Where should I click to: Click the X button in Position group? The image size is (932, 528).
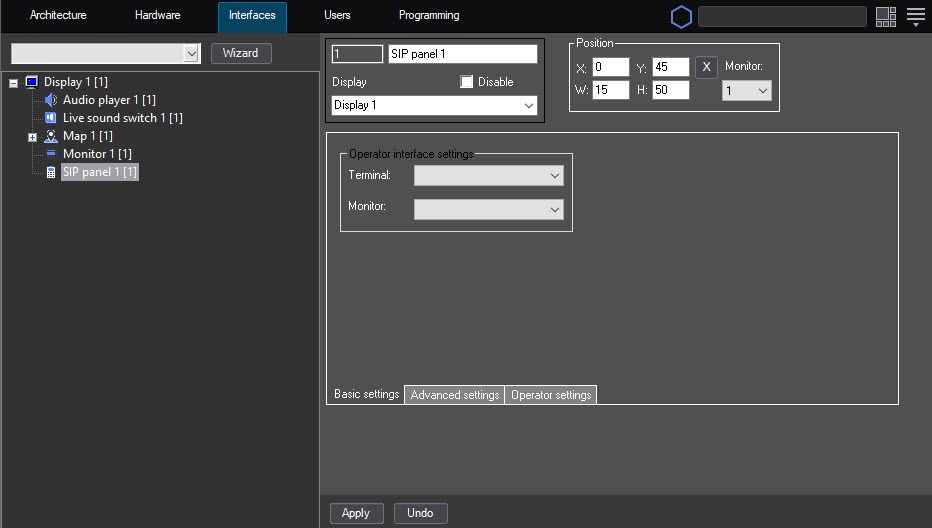[706, 67]
